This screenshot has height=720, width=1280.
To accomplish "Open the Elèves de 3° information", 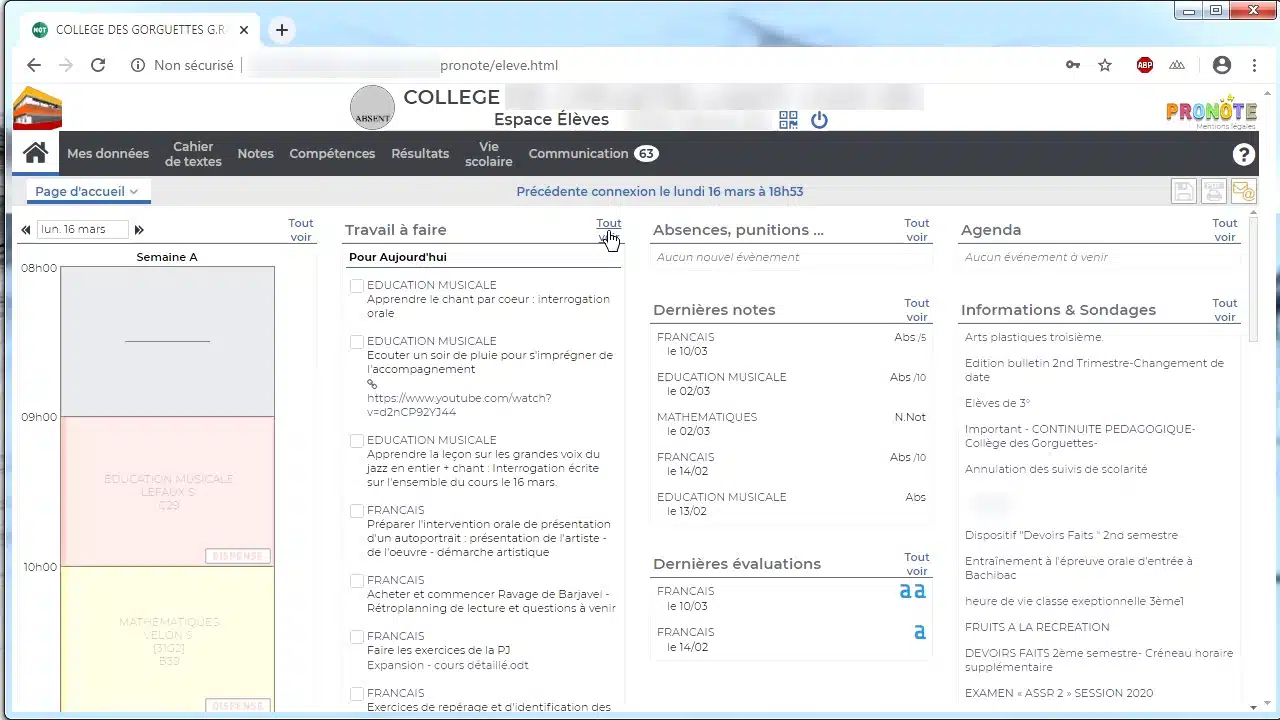I will 997,403.
